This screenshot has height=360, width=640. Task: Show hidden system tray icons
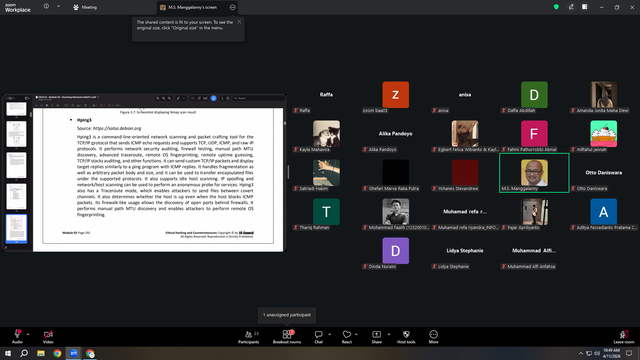581,353
